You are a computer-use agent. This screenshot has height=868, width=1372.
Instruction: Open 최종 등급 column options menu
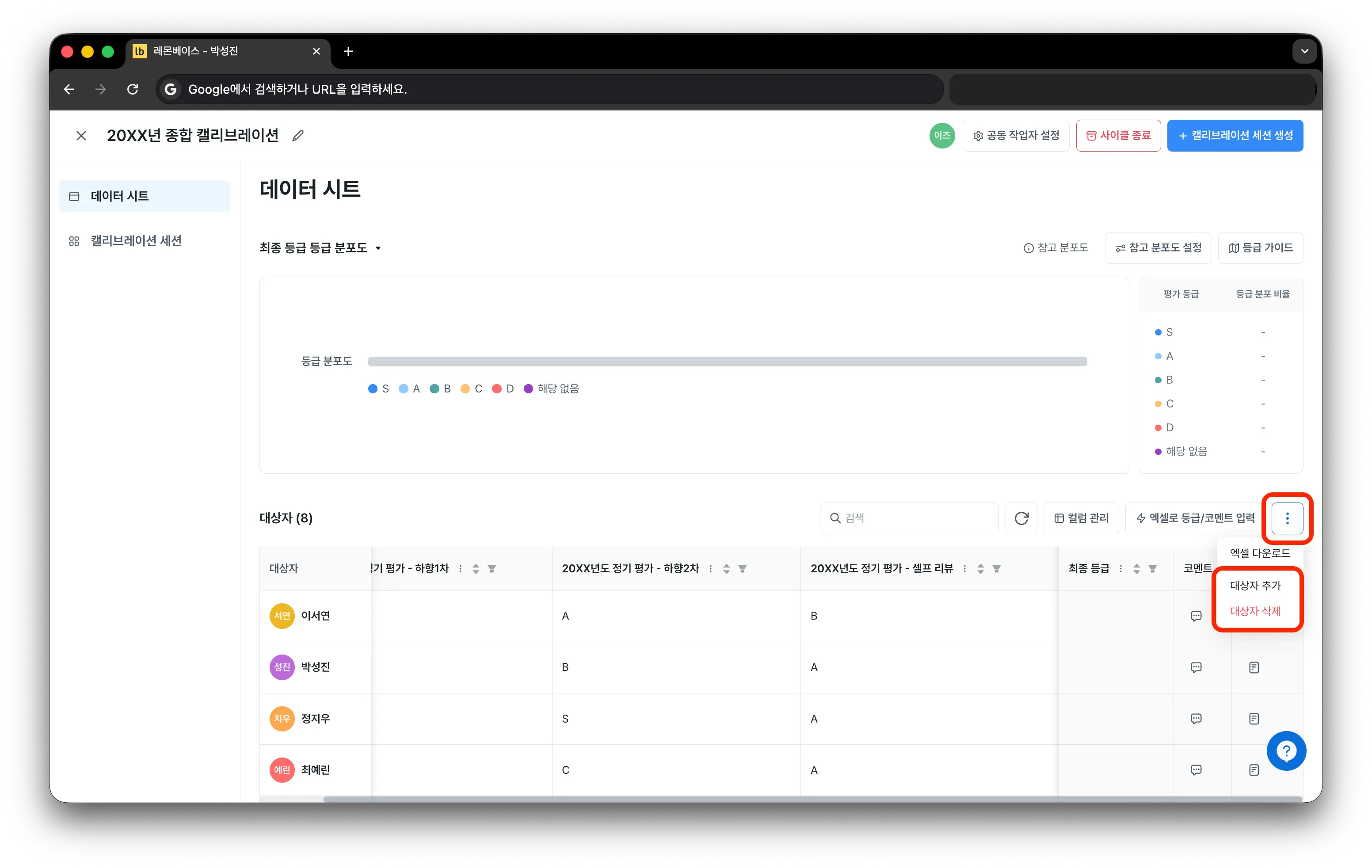click(1121, 568)
